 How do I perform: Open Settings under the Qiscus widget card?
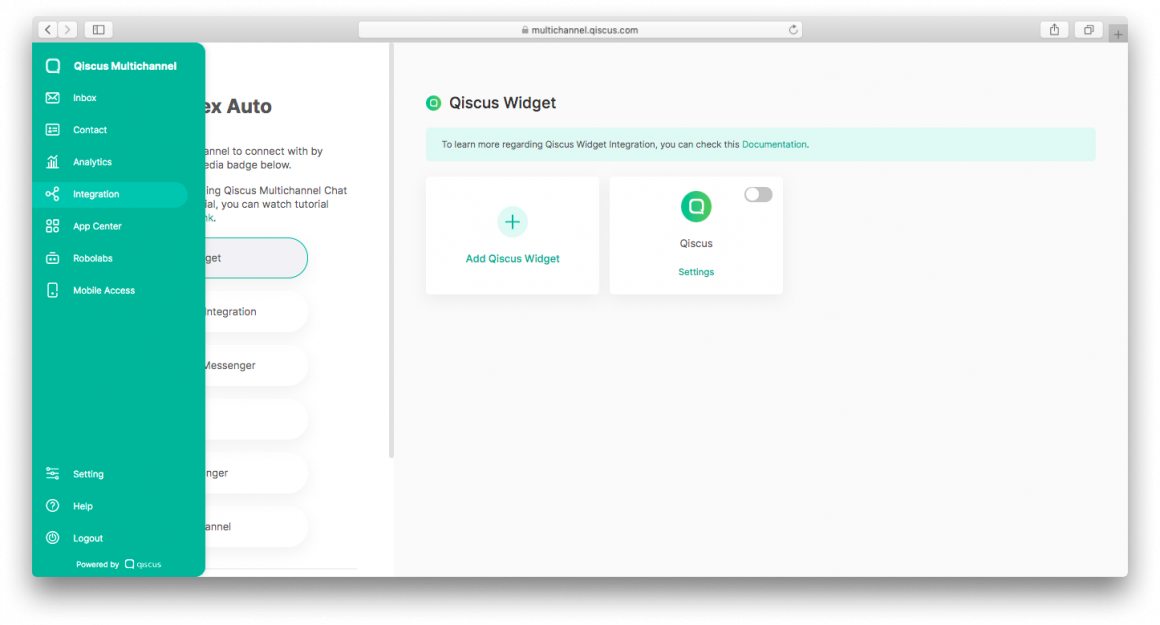point(696,271)
